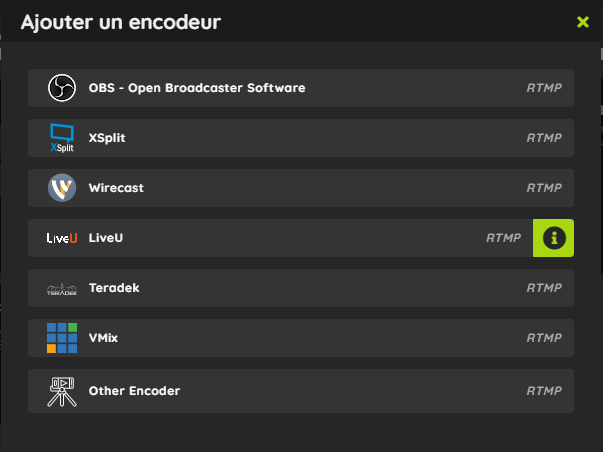Click the VMix colored grid icon
Screen dimensions: 603x452
(62, 338)
